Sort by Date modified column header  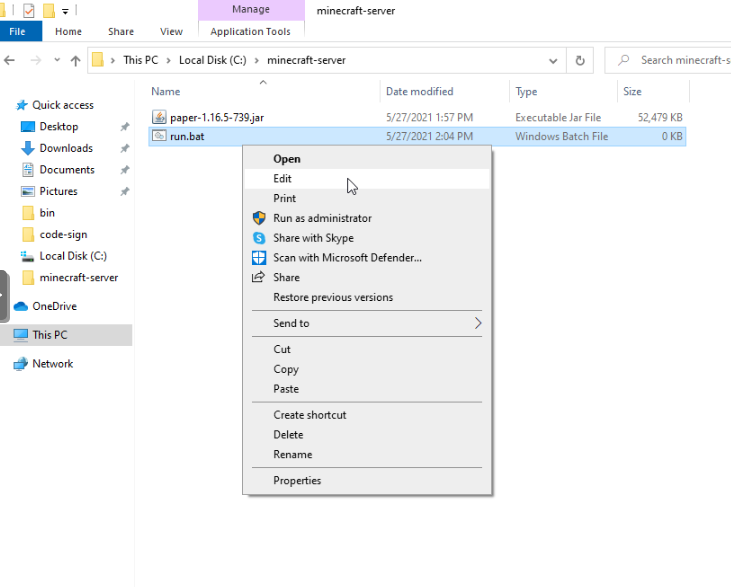click(x=420, y=91)
